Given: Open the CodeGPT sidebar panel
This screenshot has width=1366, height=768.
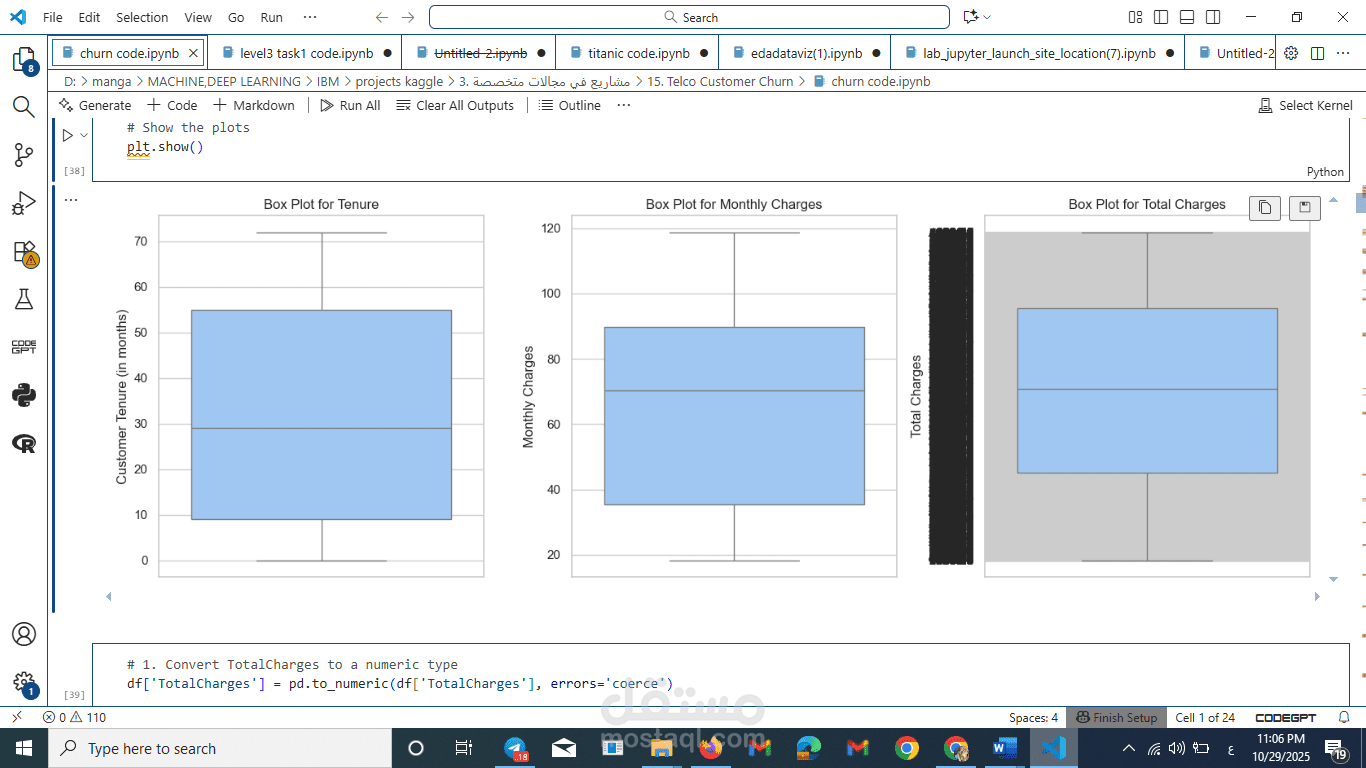Looking at the screenshot, I should tap(24, 347).
